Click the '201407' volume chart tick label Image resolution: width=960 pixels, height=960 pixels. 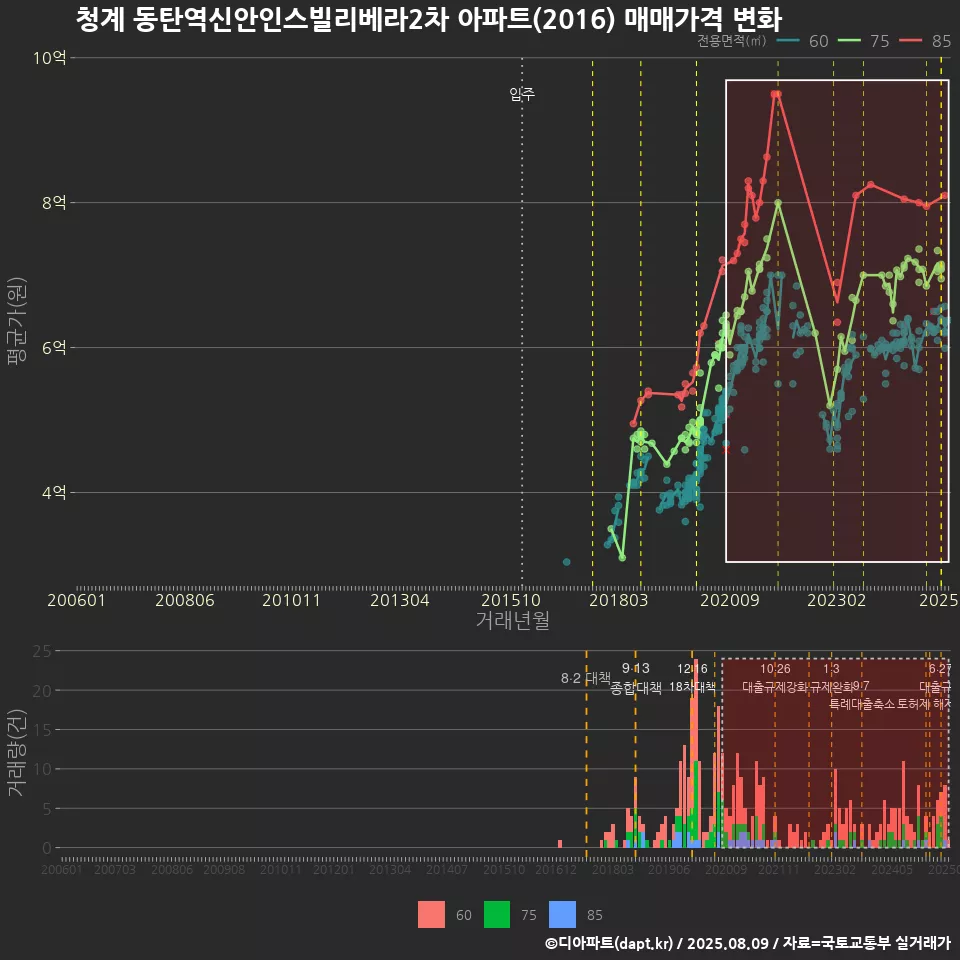pos(446,870)
